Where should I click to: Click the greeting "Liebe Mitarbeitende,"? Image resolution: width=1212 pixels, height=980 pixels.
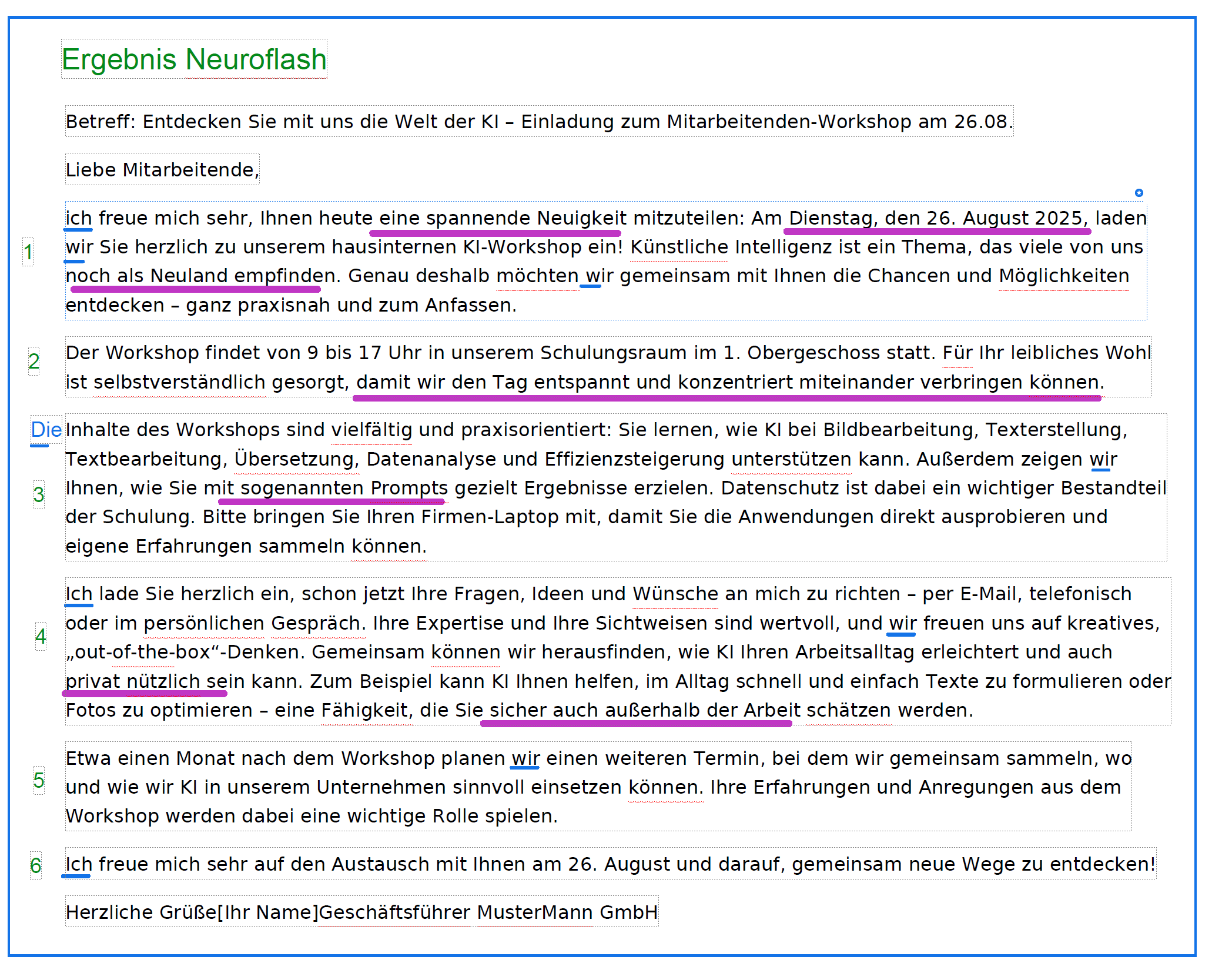pos(162,170)
